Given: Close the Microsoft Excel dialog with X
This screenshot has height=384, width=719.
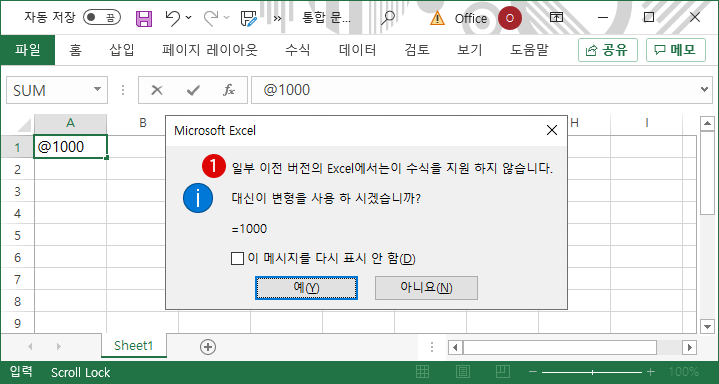Looking at the screenshot, I should coord(552,131).
